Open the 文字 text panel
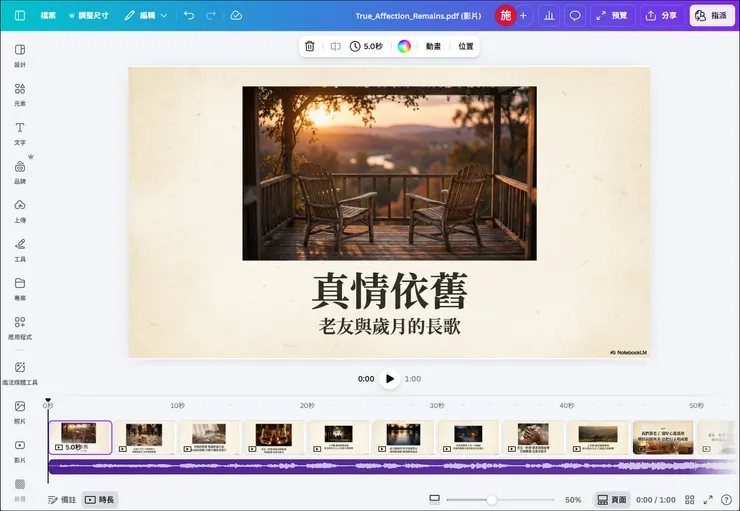This screenshot has width=740, height=511. coord(20,134)
